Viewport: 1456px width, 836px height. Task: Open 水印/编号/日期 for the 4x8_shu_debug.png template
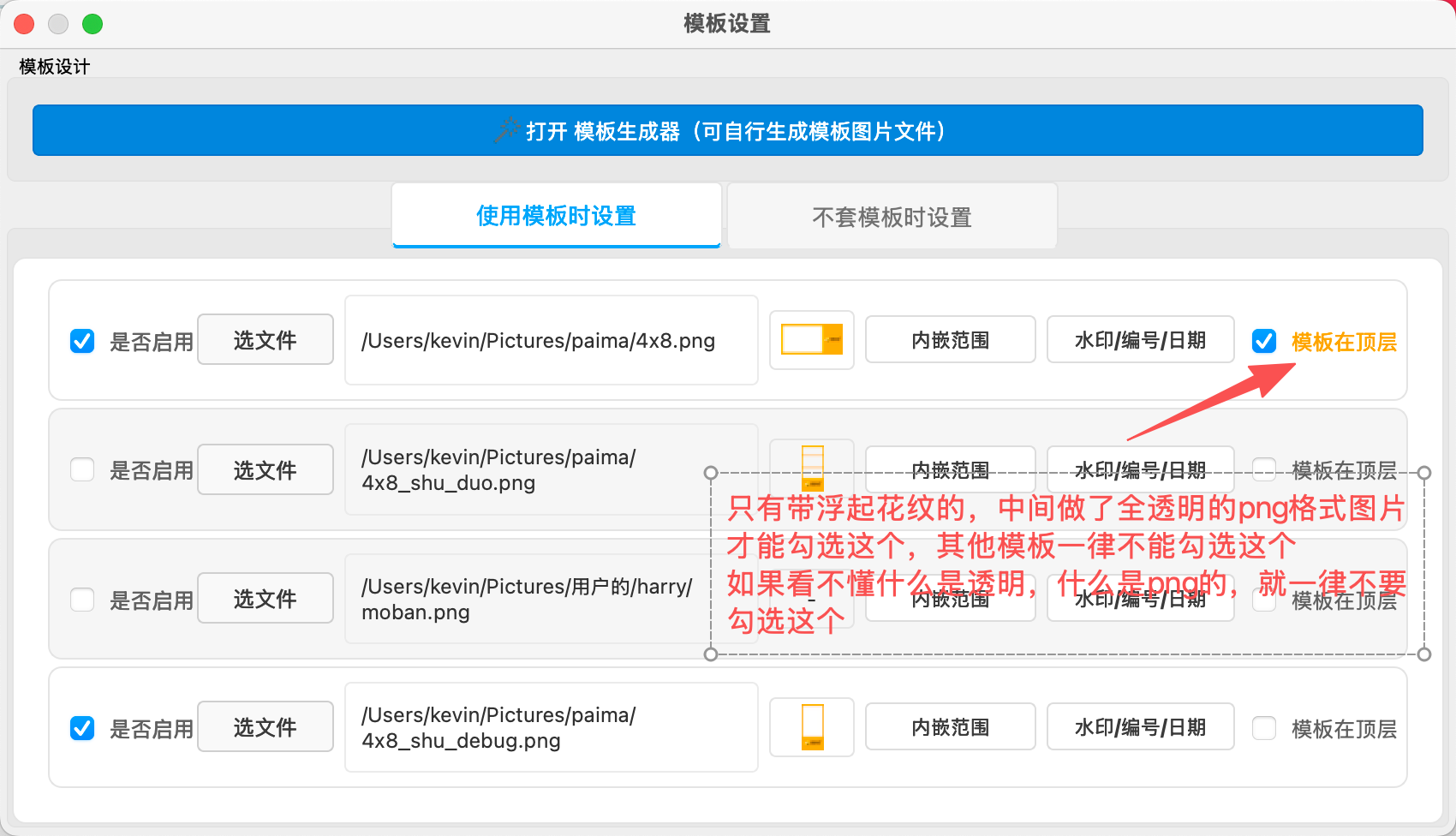[1140, 727]
